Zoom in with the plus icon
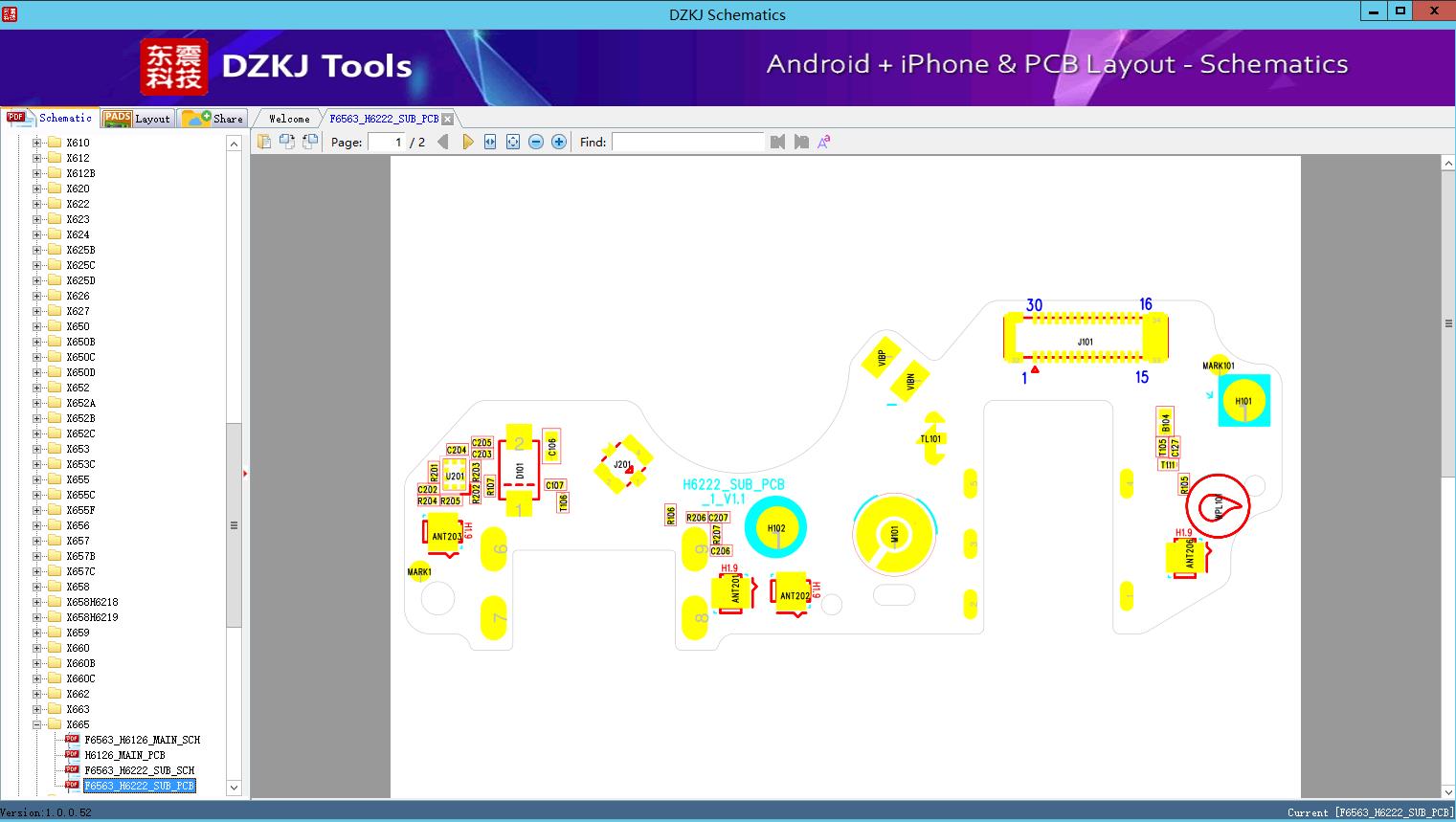Image resolution: width=1456 pixels, height=822 pixels. point(559,142)
